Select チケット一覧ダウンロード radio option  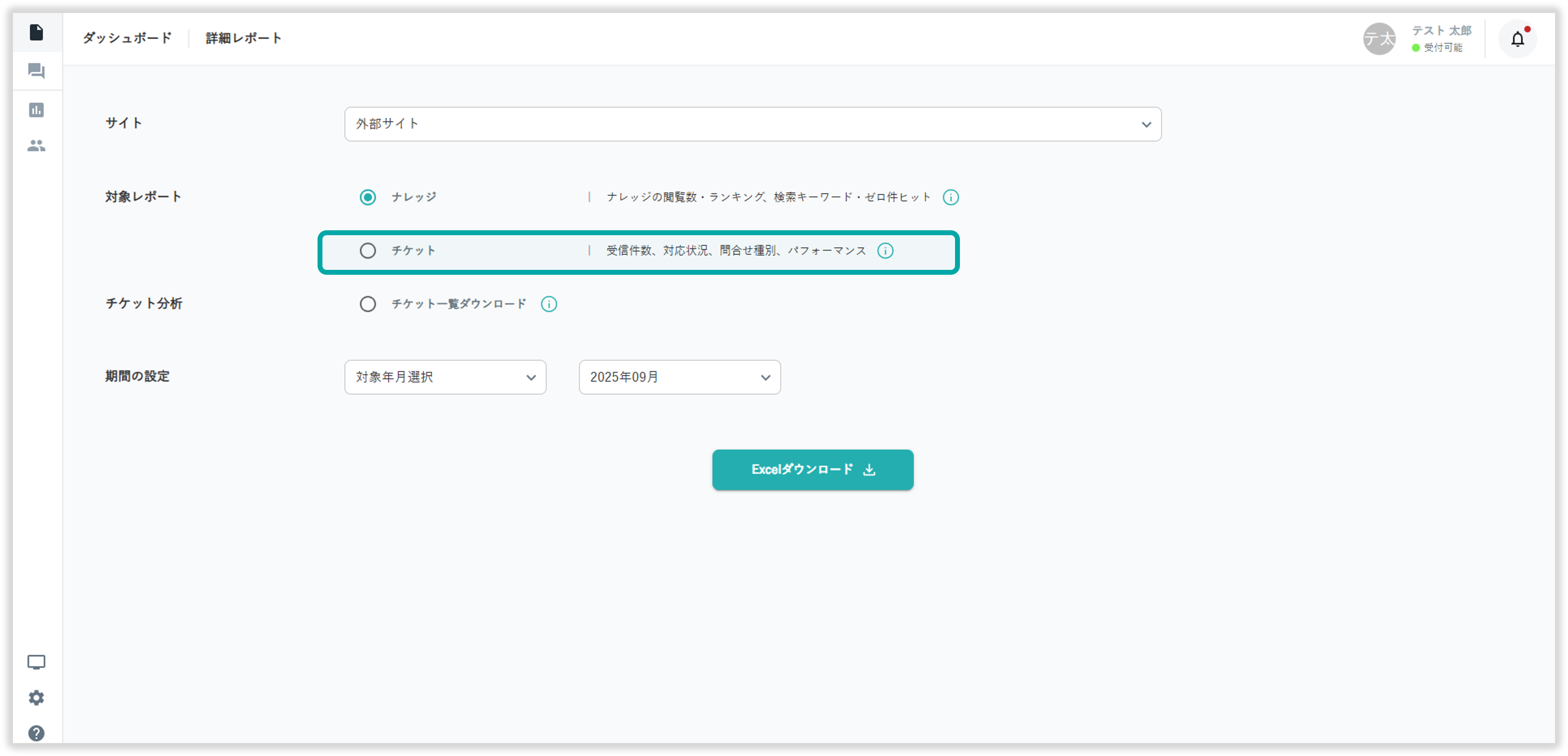tap(368, 304)
